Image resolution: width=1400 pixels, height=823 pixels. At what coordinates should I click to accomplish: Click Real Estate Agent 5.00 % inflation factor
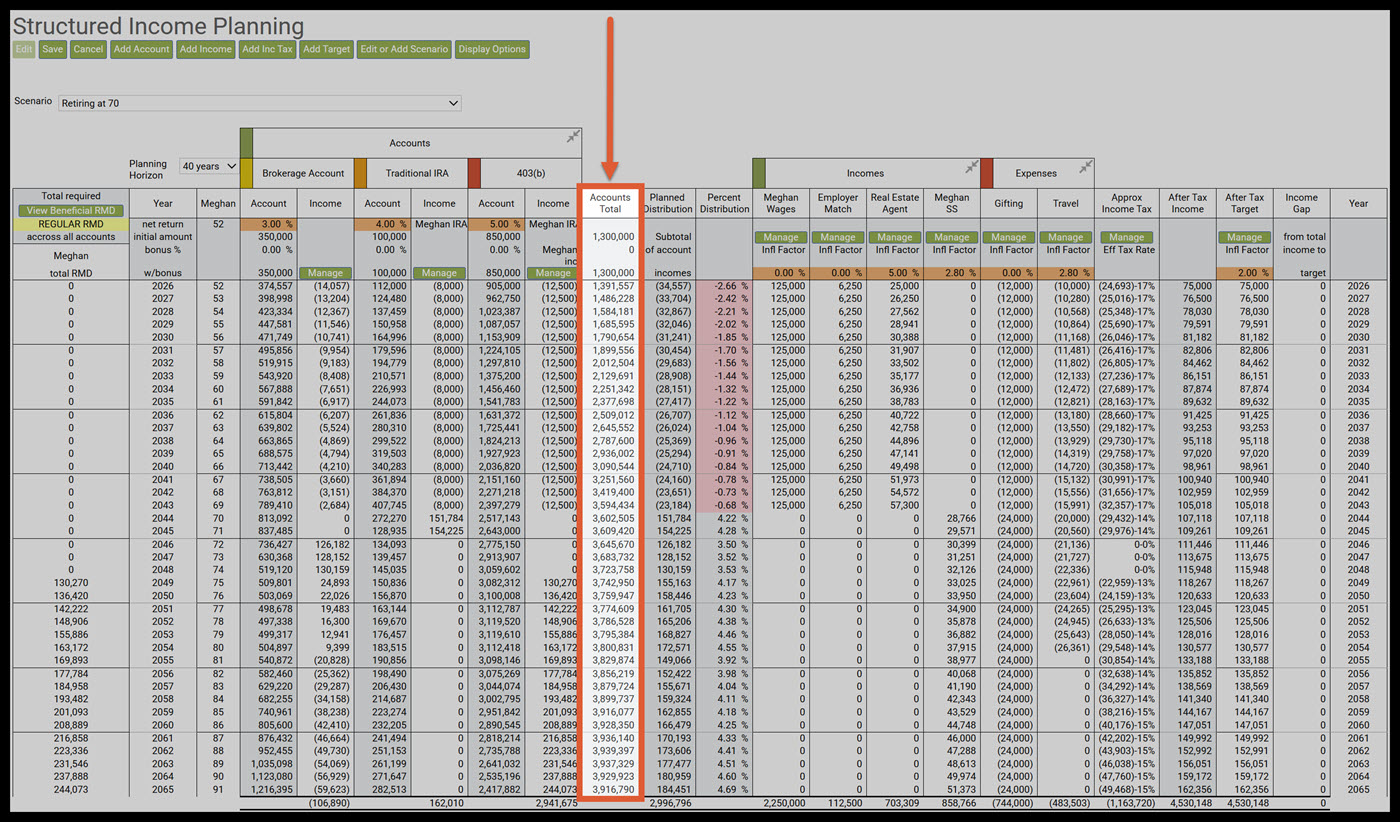(x=894, y=273)
